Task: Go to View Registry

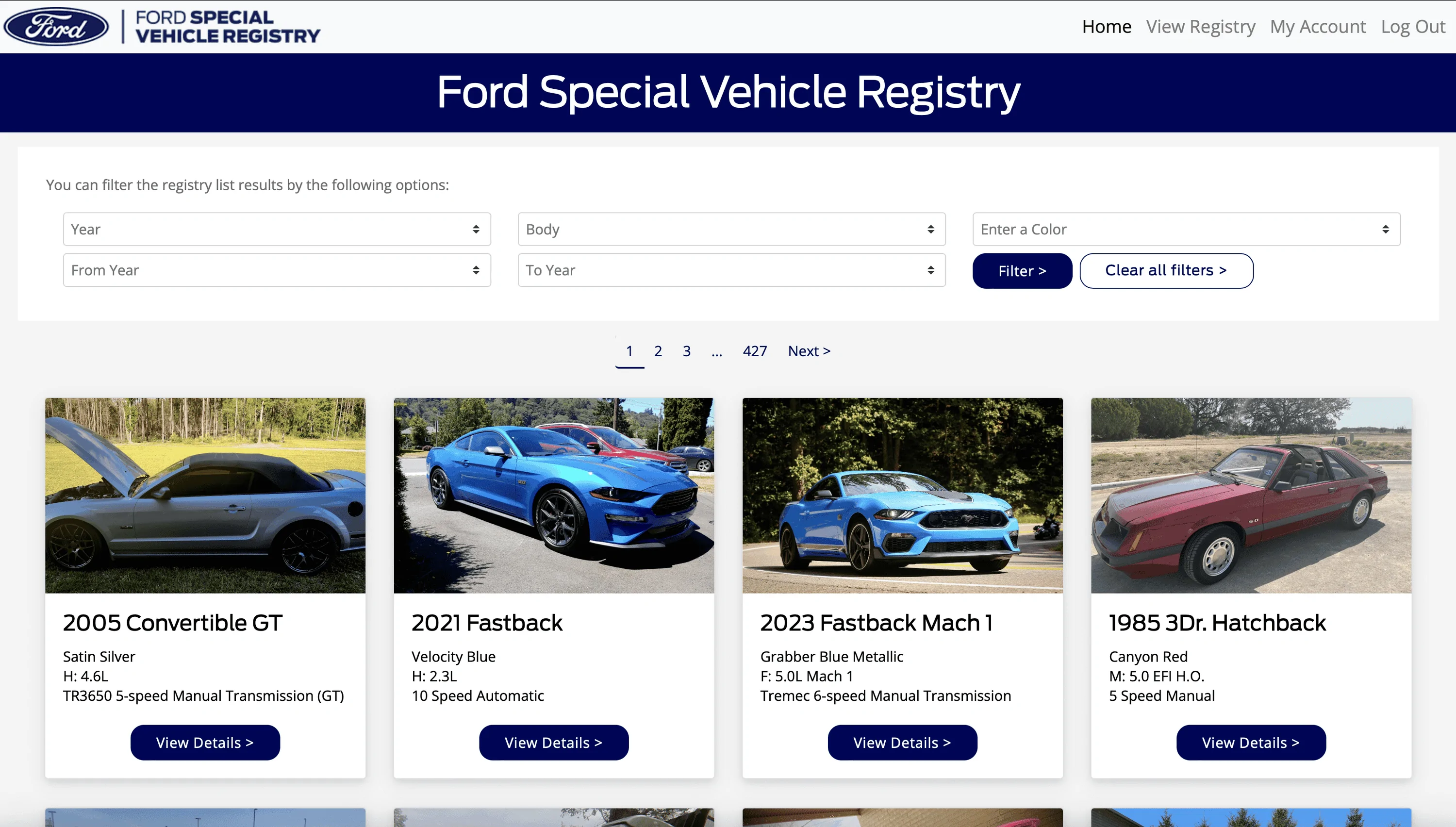Action: (1200, 27)
